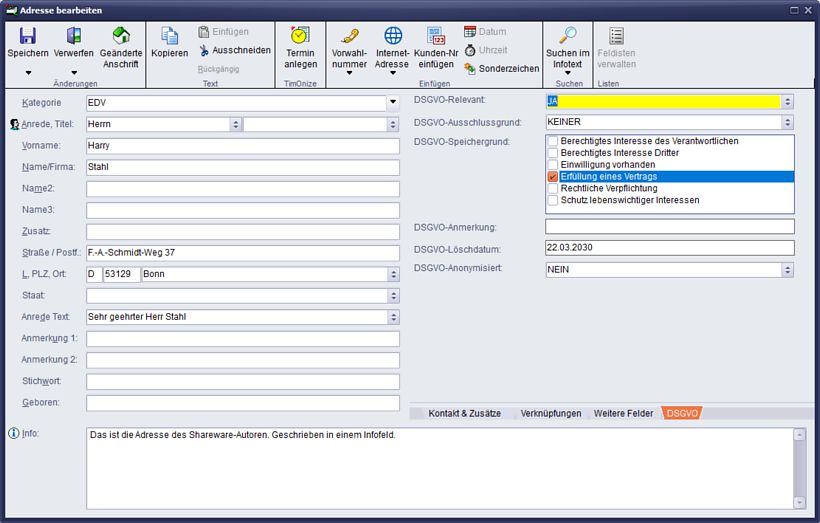Click the Ausschneiden cut button
The height and width of the screenshot is (523, 820).
click(234, 50)
